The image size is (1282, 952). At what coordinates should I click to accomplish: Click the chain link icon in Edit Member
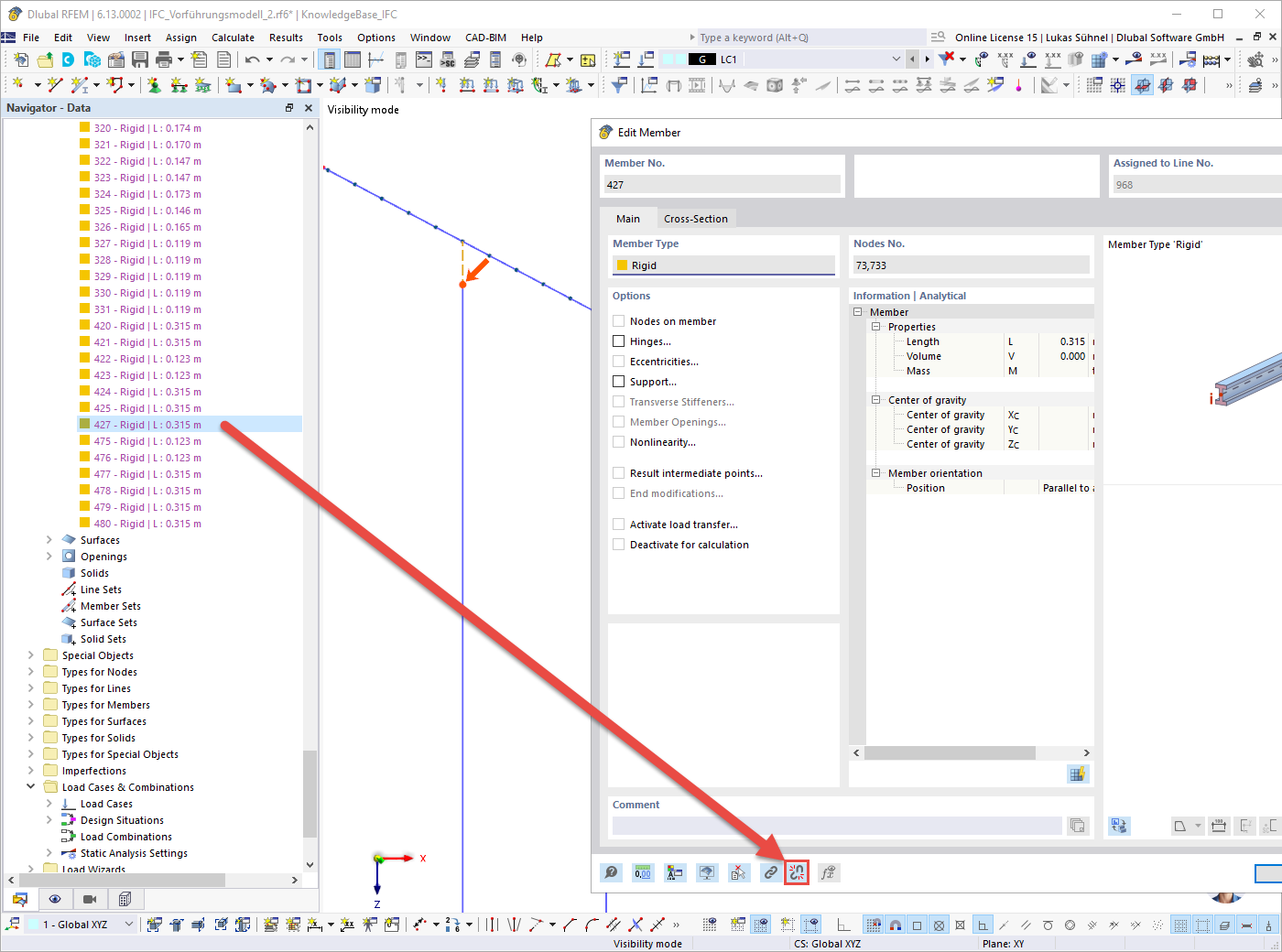[x=771, y=872]
